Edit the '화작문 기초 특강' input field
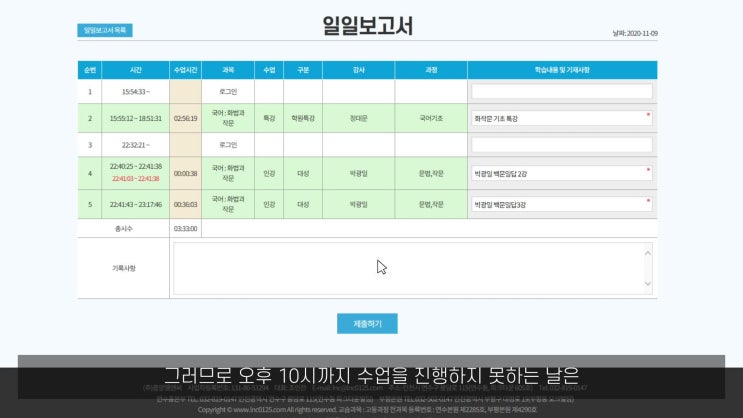This screenshot has width=743, height=418. (562, 118)
